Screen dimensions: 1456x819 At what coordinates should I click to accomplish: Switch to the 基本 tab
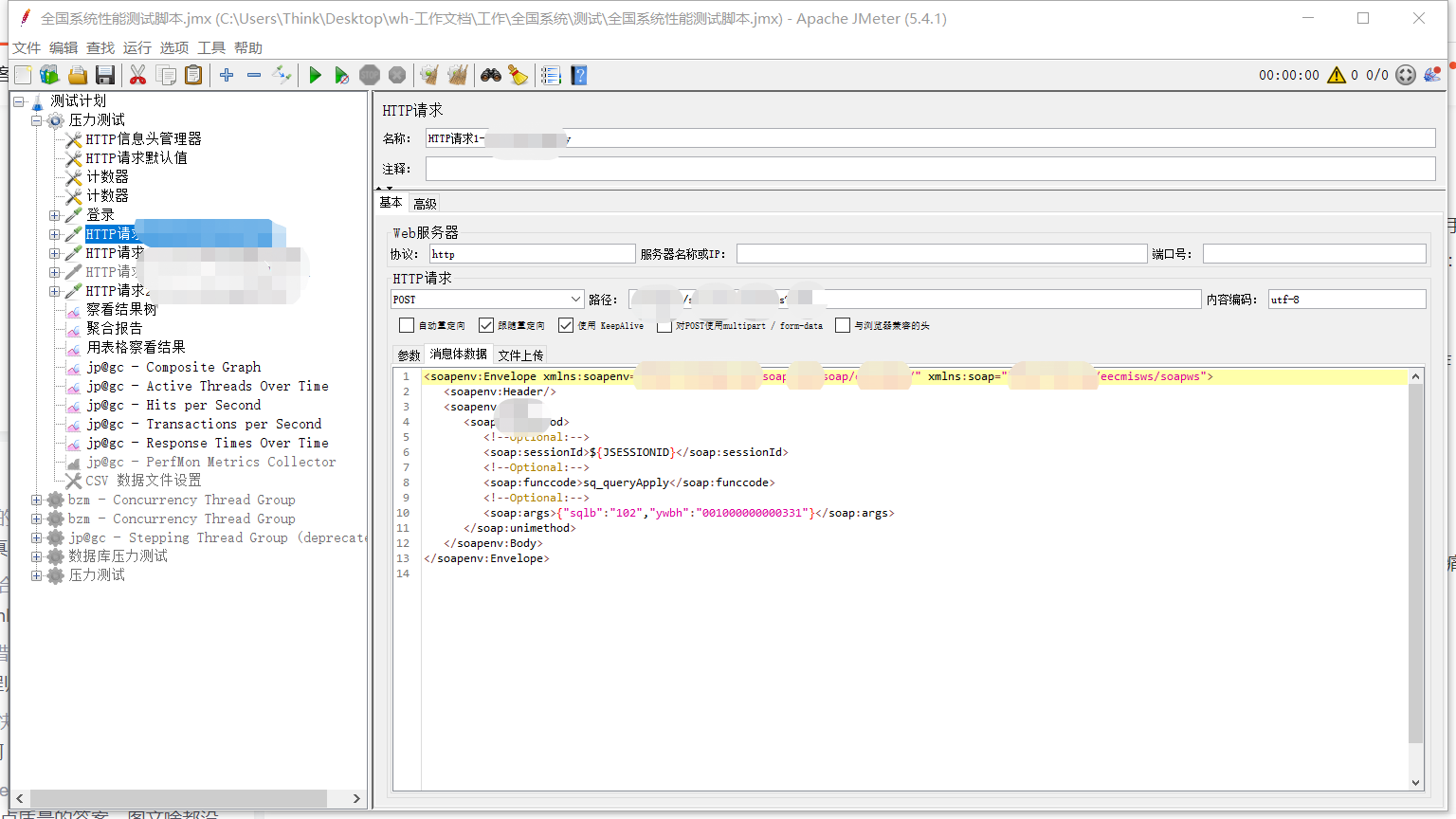[391, 203]
